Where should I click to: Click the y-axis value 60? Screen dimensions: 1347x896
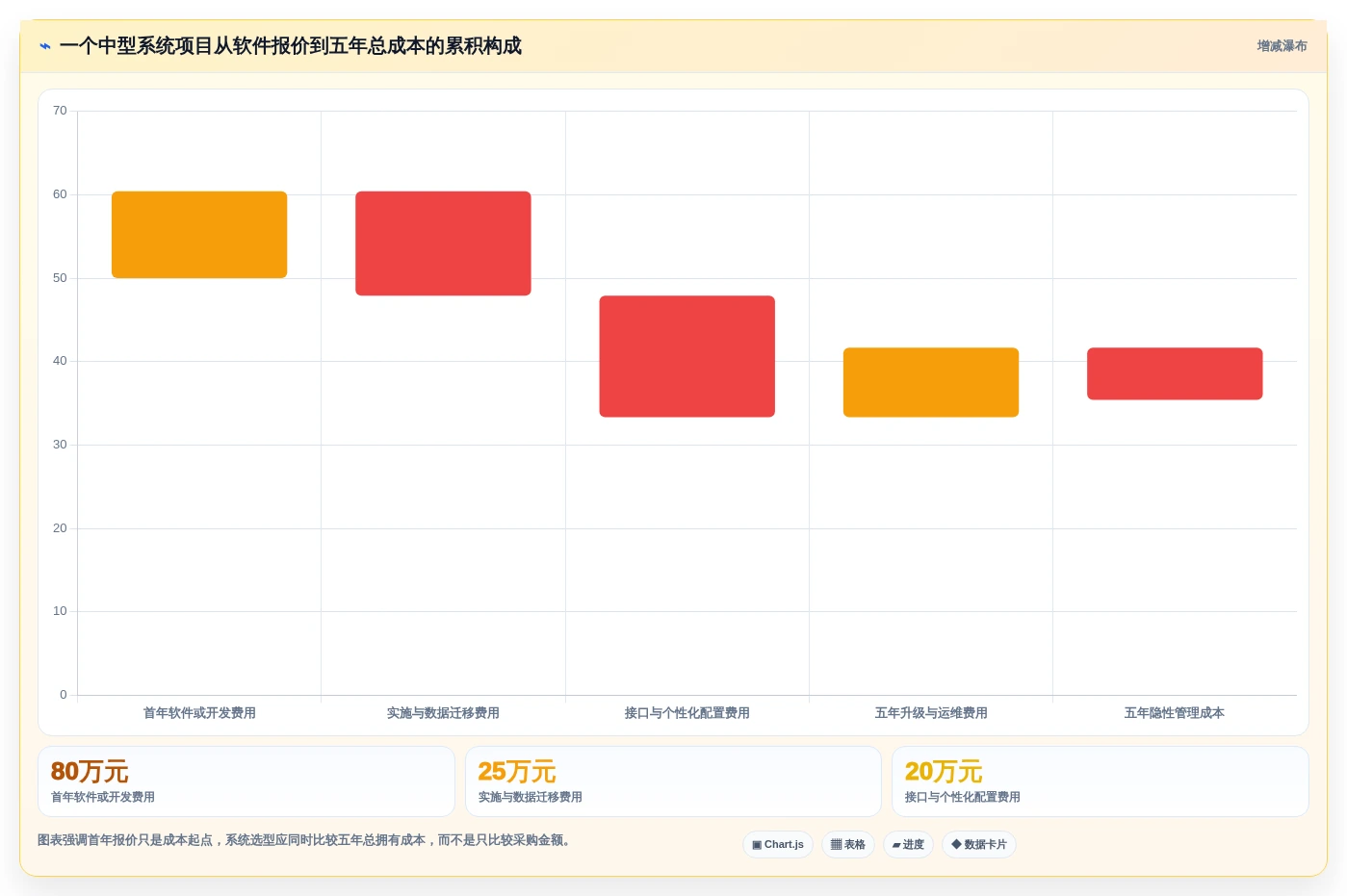coord(60,194)
